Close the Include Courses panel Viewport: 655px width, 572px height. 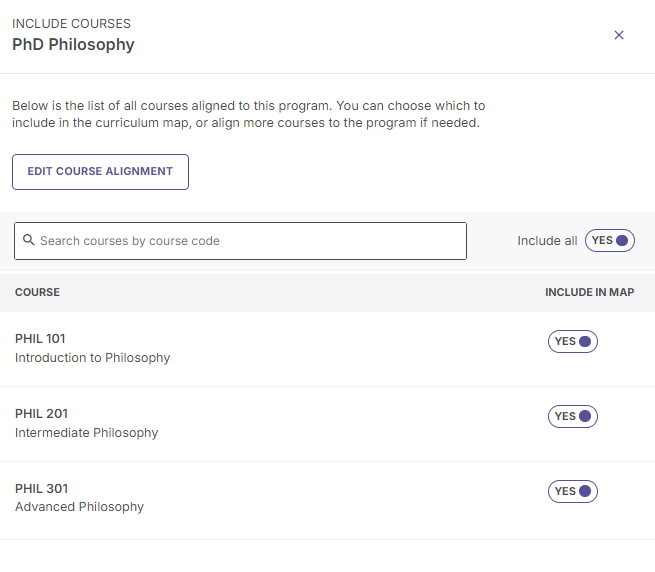coord(619,35)
